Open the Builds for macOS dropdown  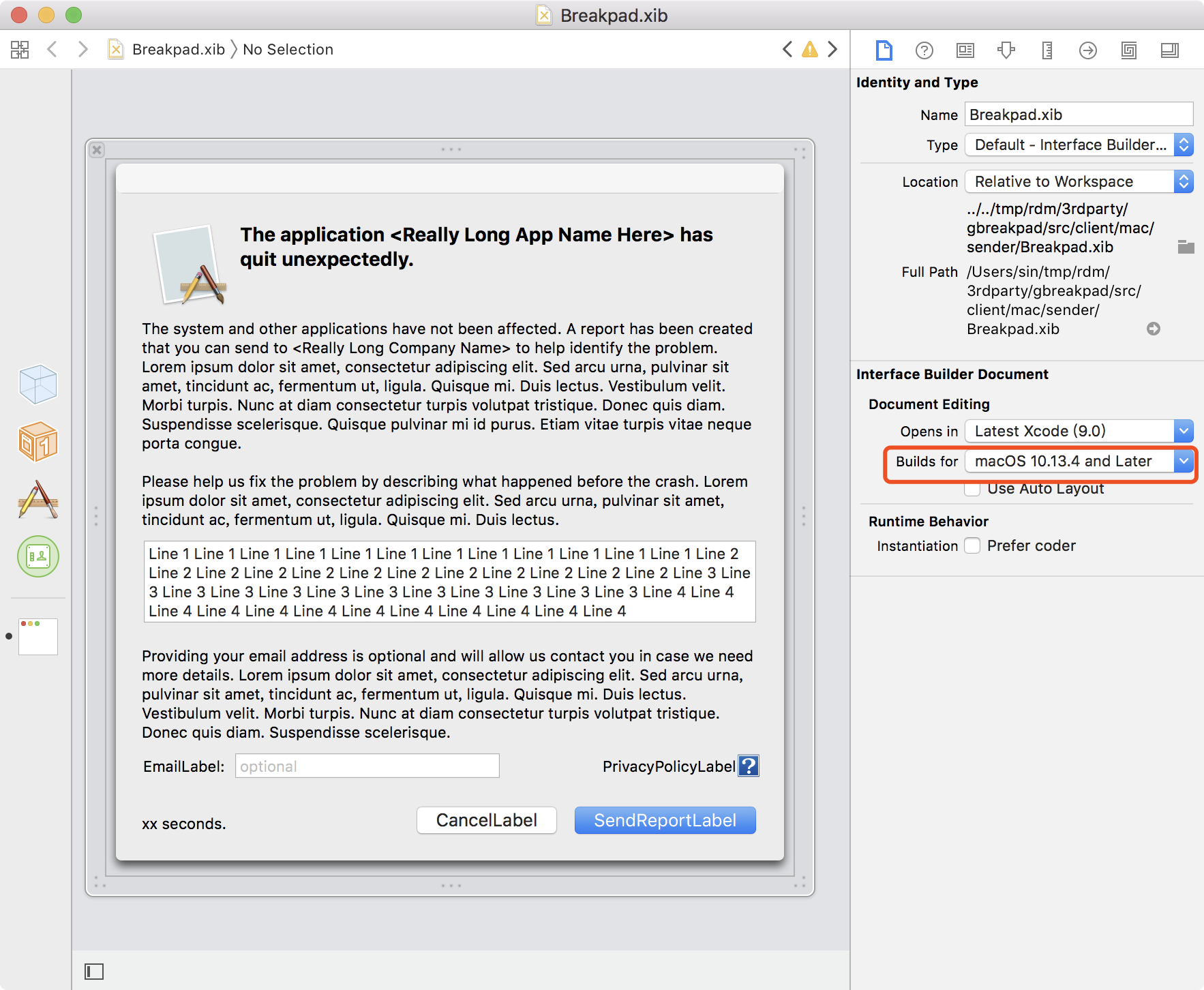point(1079,461)
